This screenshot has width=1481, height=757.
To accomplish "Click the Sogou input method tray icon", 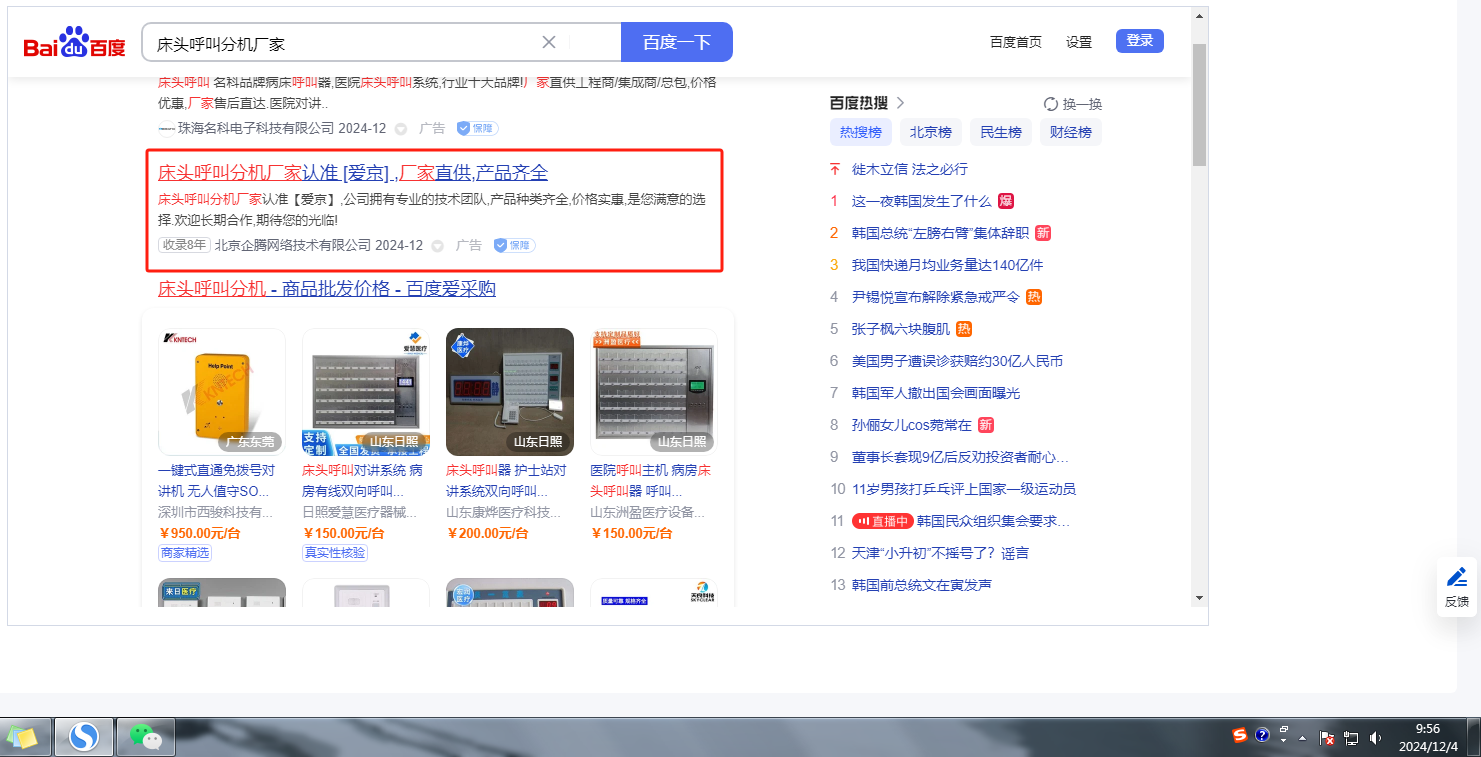I will [x=1240, y=736].
